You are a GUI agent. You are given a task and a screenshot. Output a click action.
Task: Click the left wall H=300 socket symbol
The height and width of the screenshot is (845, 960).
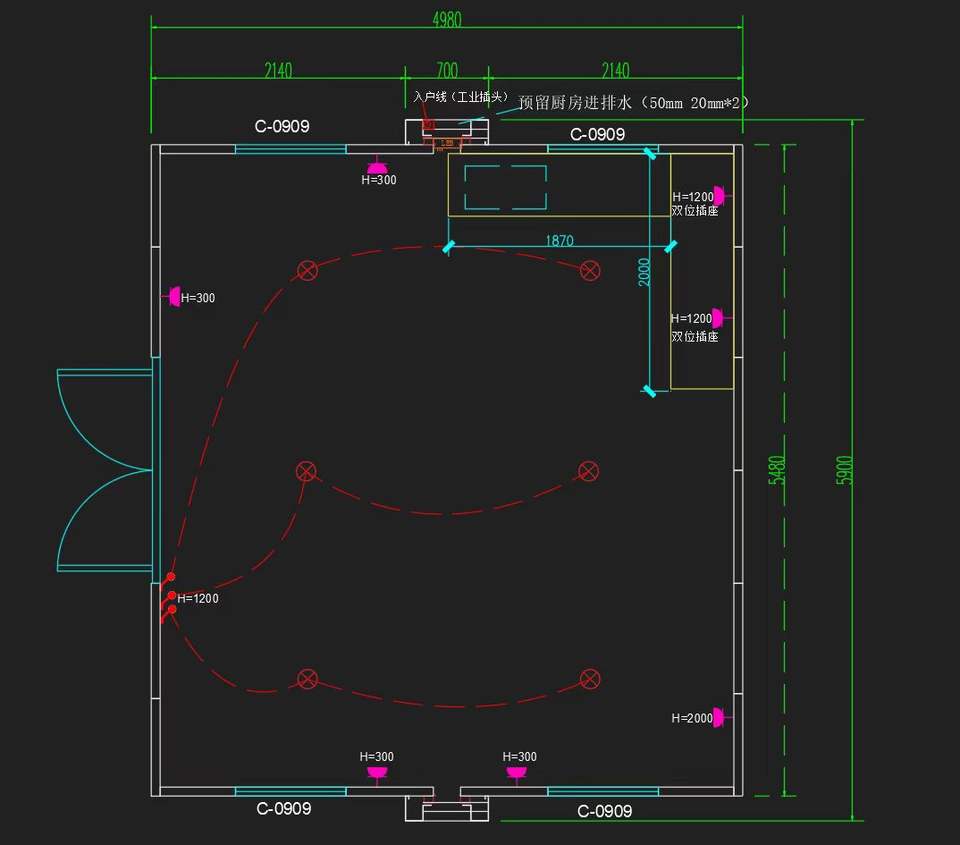pyautogui.click(x=173, y=297)
